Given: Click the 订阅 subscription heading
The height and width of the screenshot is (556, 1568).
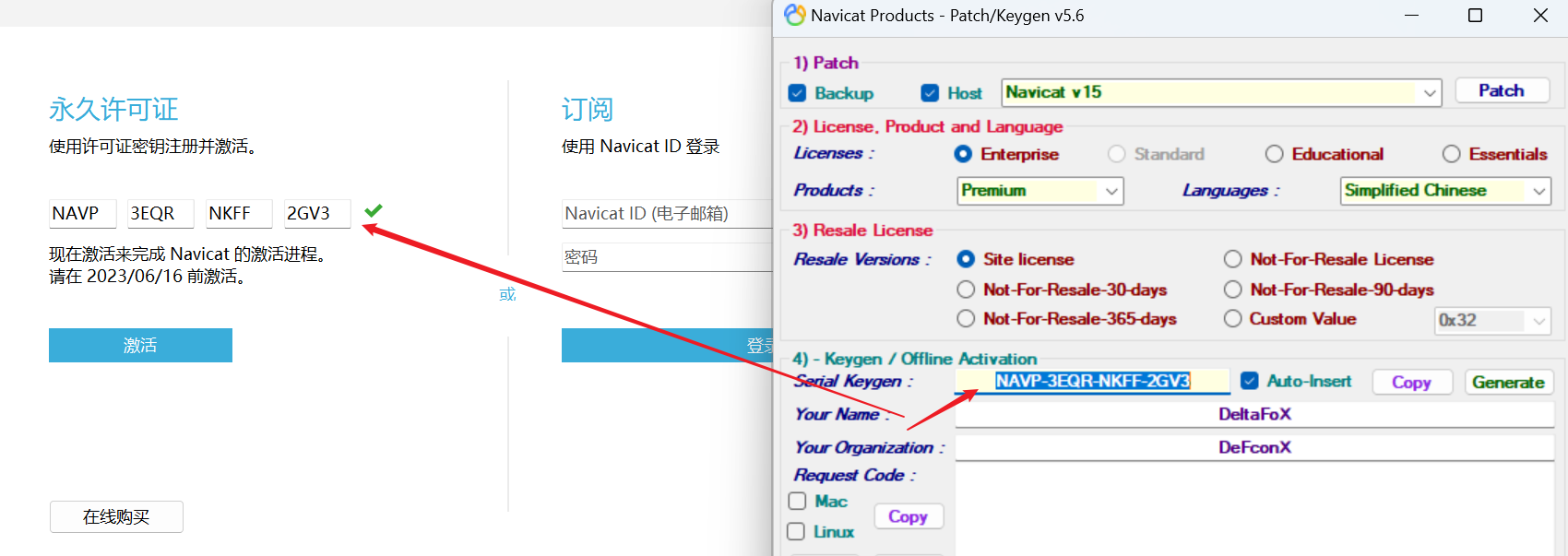Looking at the screenshot, I should pos(588,110).
